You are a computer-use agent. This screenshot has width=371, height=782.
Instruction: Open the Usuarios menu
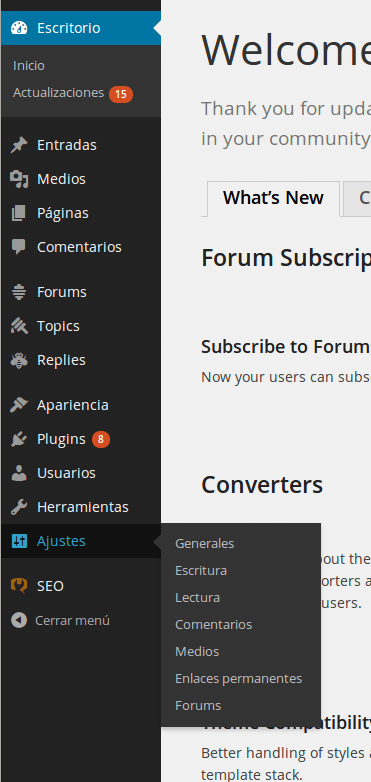(x=81, y=473)
